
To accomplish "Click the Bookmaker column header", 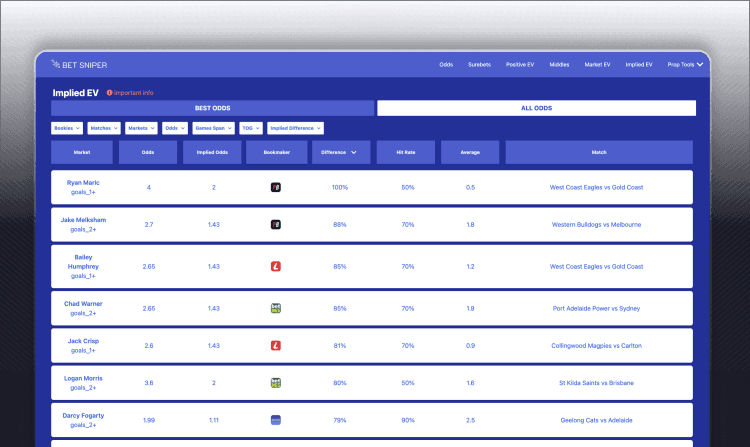I will pos(276,152).
